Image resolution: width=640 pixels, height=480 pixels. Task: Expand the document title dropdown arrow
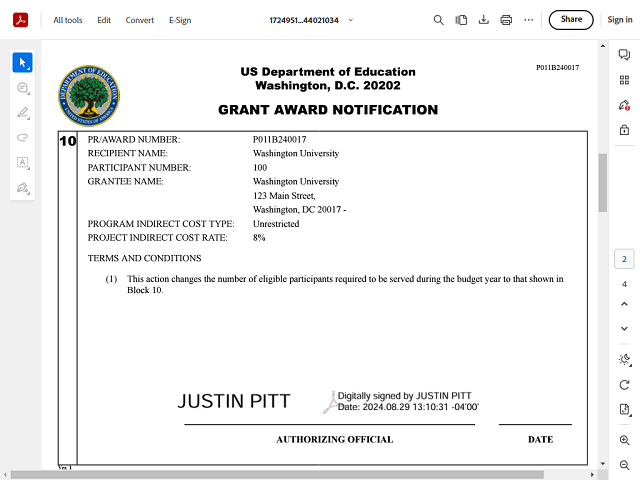coord(350,20)
